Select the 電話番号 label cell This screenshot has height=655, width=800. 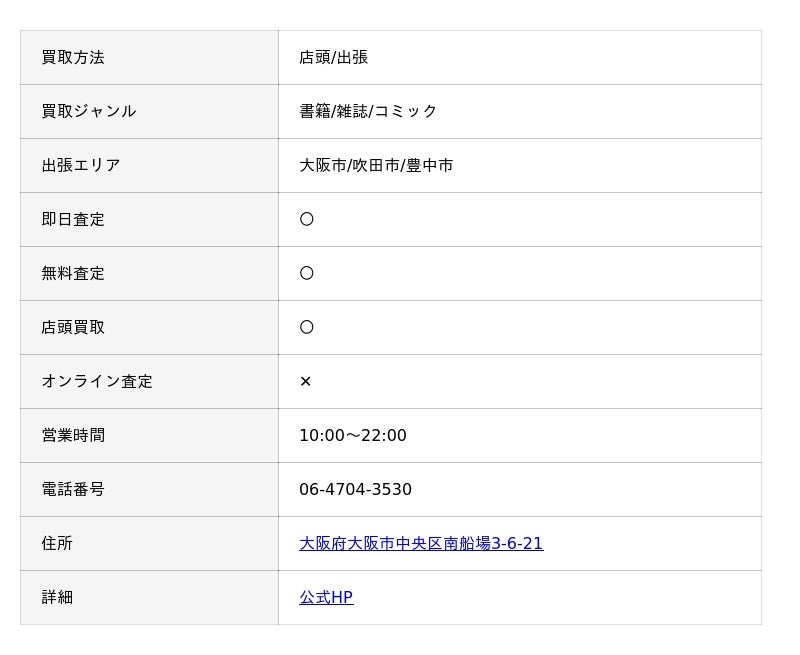[149, 490]
